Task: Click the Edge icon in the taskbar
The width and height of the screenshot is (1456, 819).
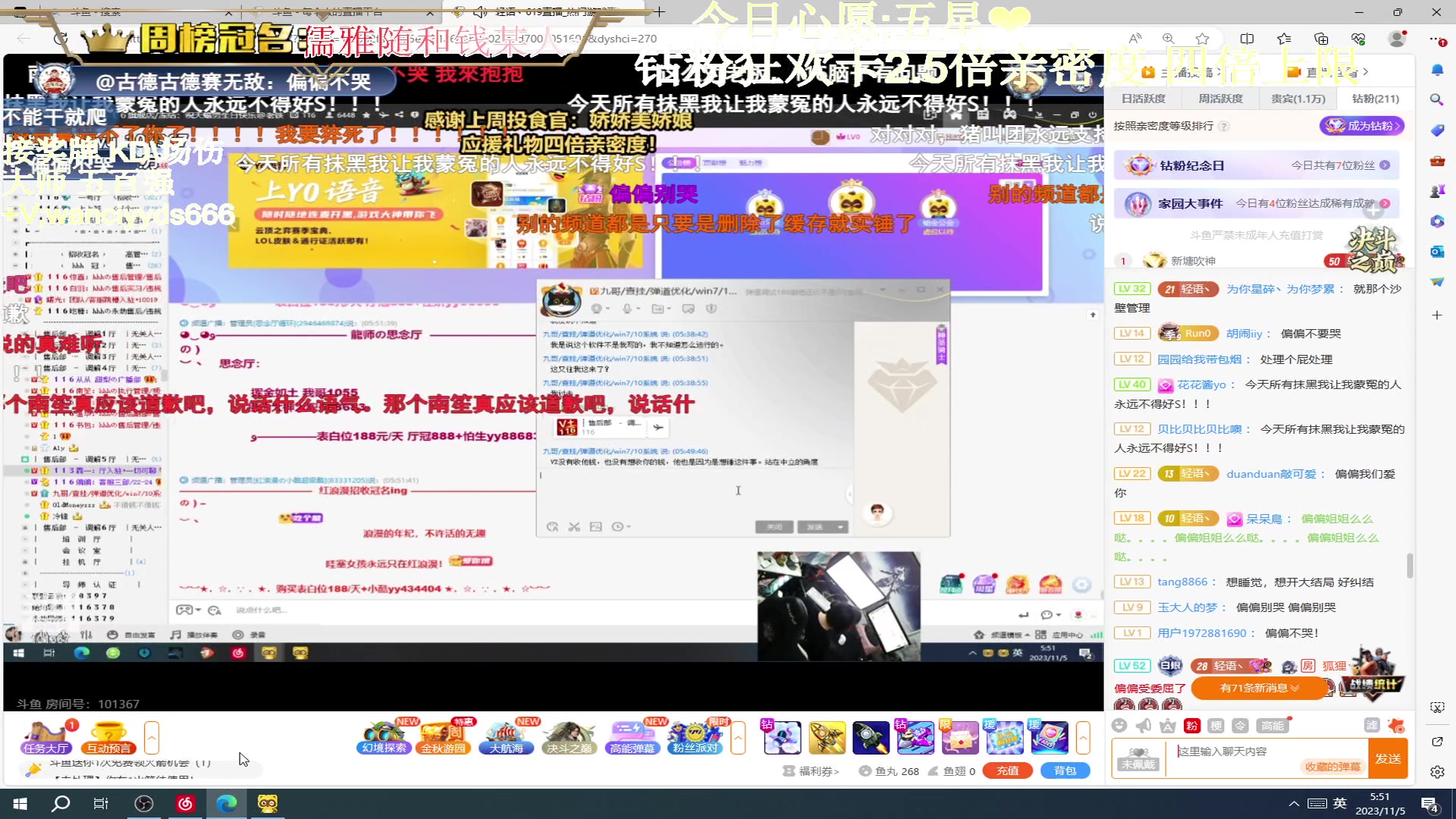Action: (x=226, y=804)
